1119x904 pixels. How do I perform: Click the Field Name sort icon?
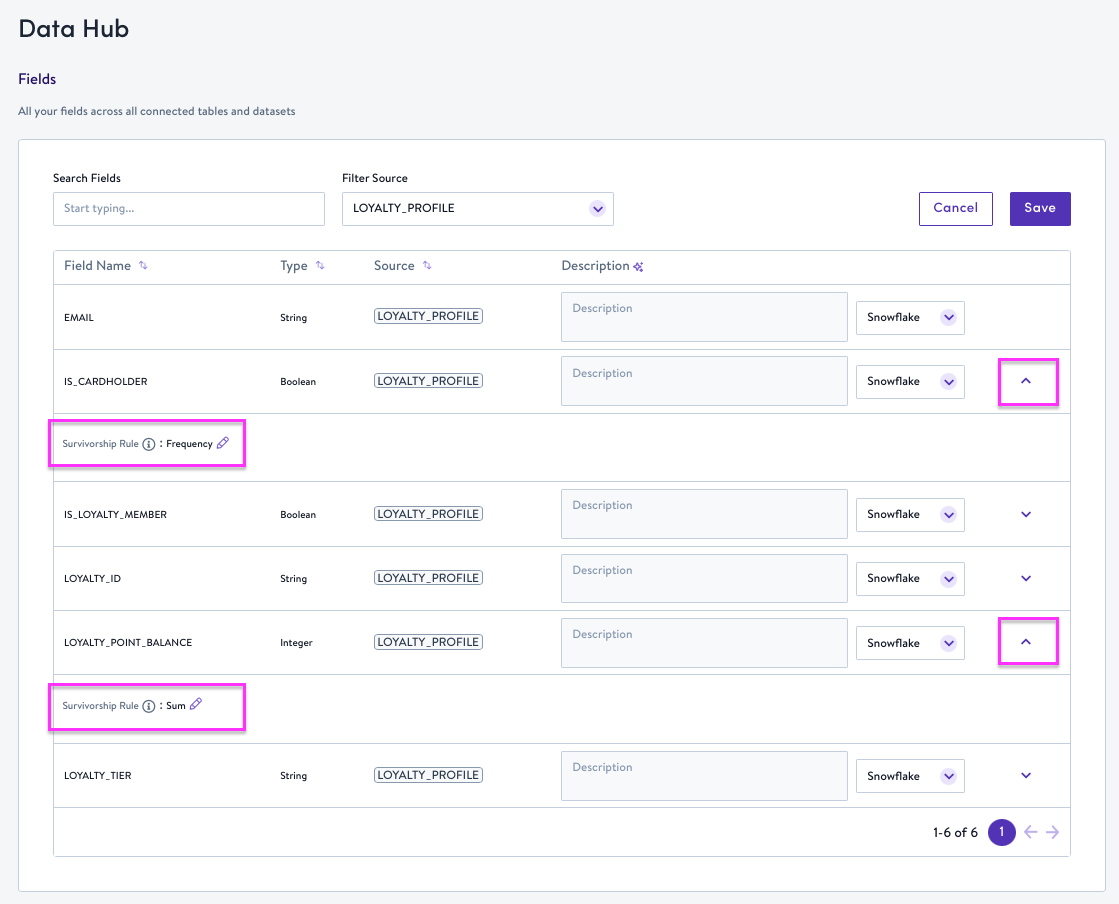(x=143, y=266)
